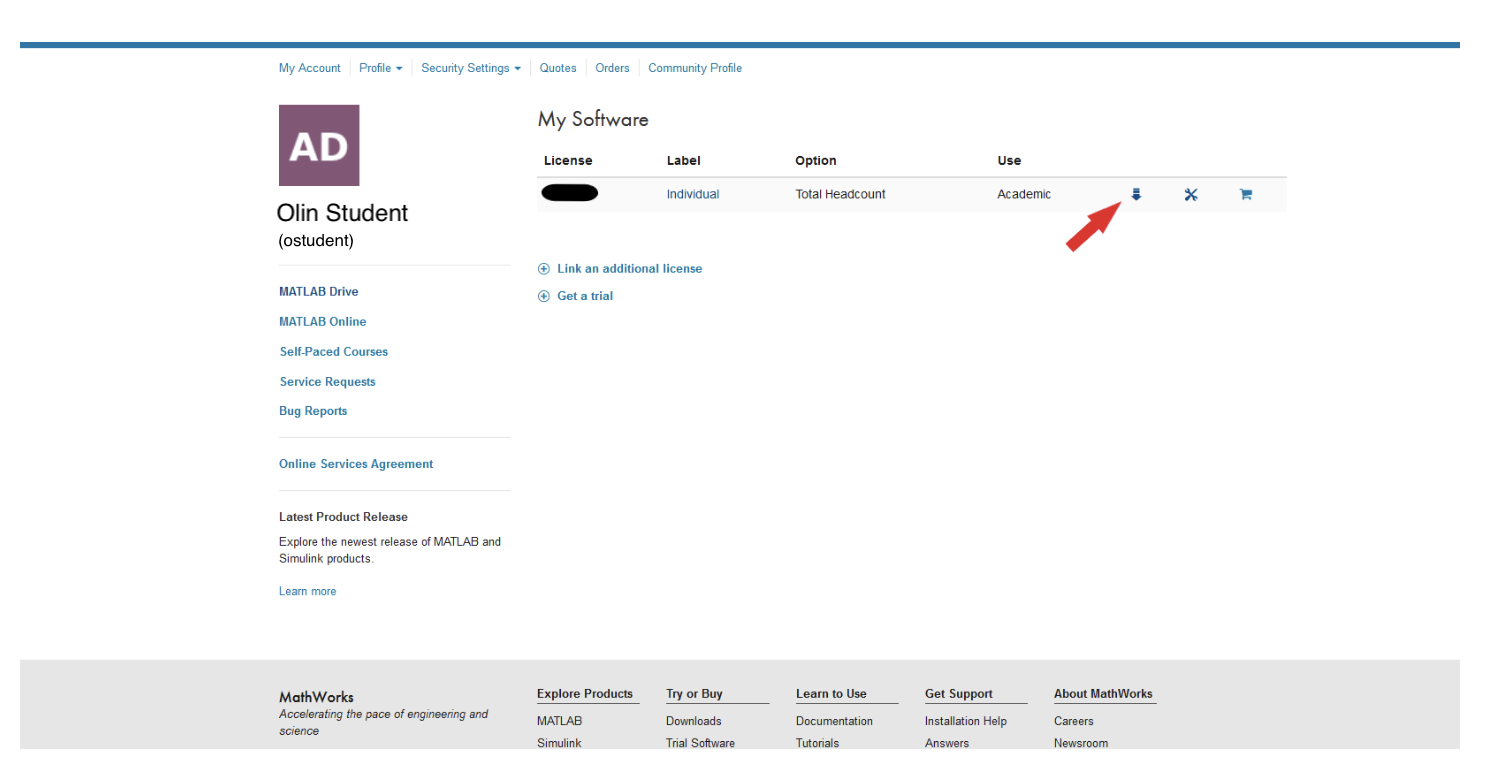This screenshot has height=776, width=1512.
Task: Expand the Security Settings dropdown
Action: point(471,68)
